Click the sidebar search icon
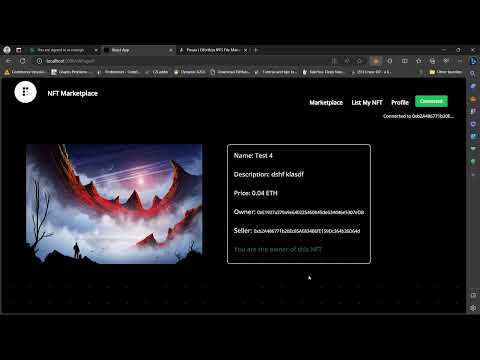 click(x=473, y=74)
